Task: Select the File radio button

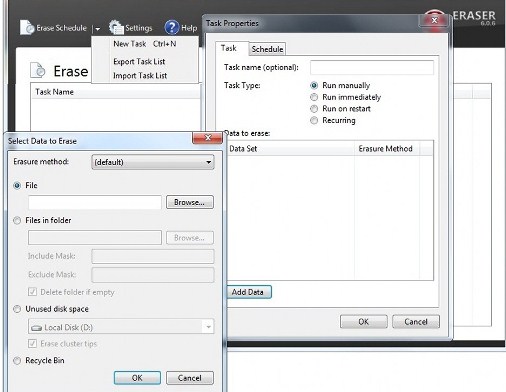Action: tap(17, 185)
